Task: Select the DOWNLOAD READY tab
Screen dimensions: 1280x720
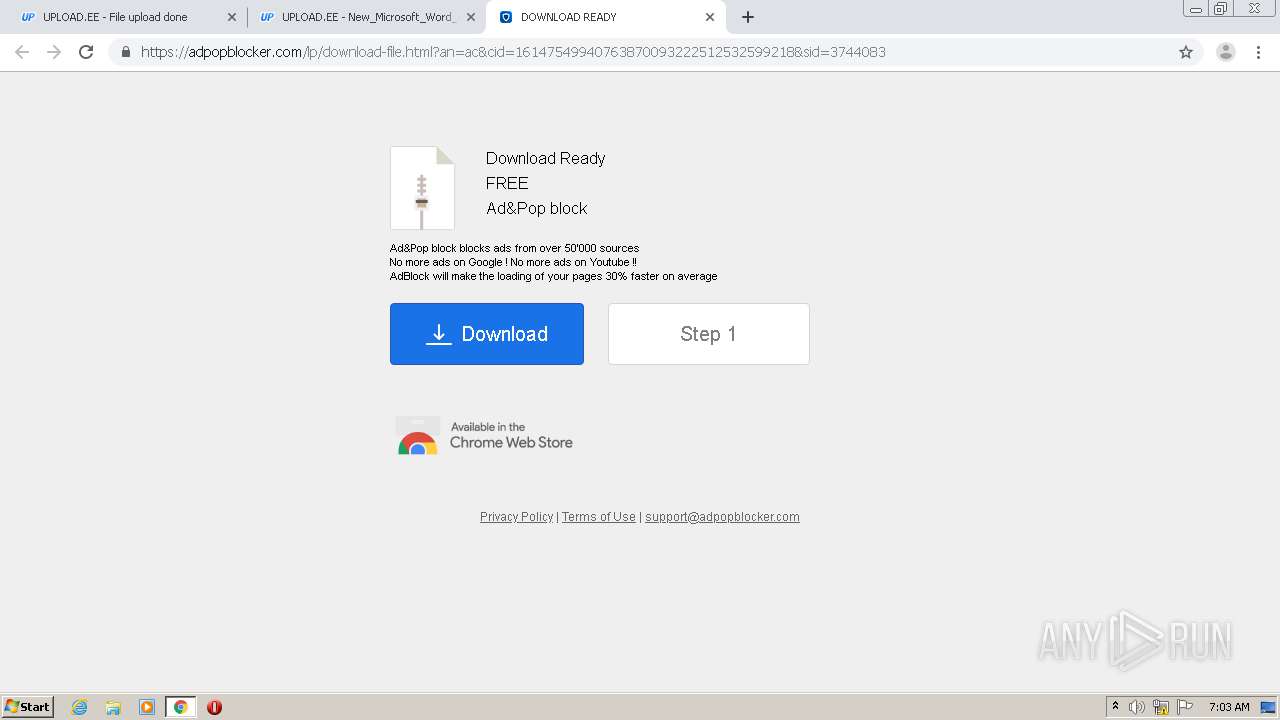Action: click(606, 17)
